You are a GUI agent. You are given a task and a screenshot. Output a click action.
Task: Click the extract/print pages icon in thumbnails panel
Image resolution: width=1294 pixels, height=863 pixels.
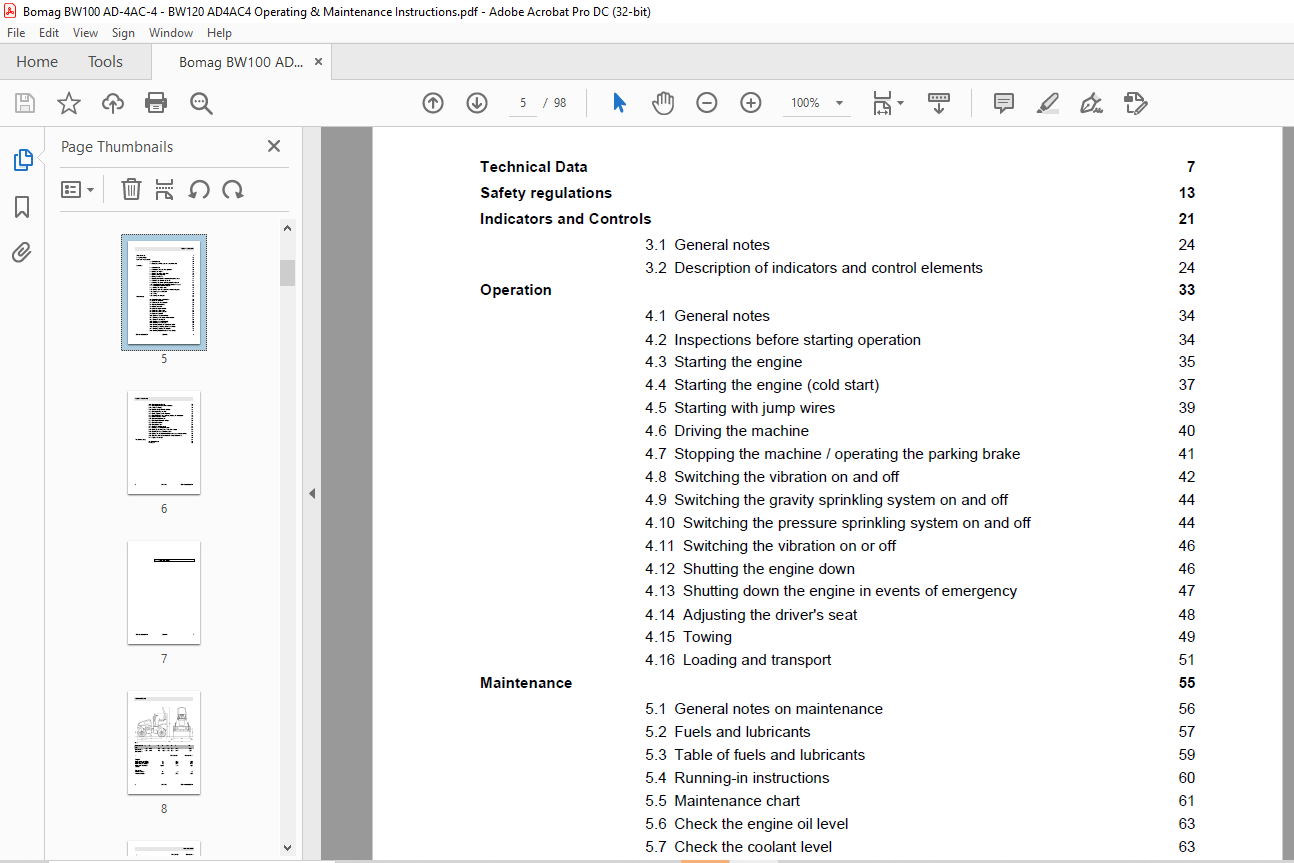tap(165, 189)
